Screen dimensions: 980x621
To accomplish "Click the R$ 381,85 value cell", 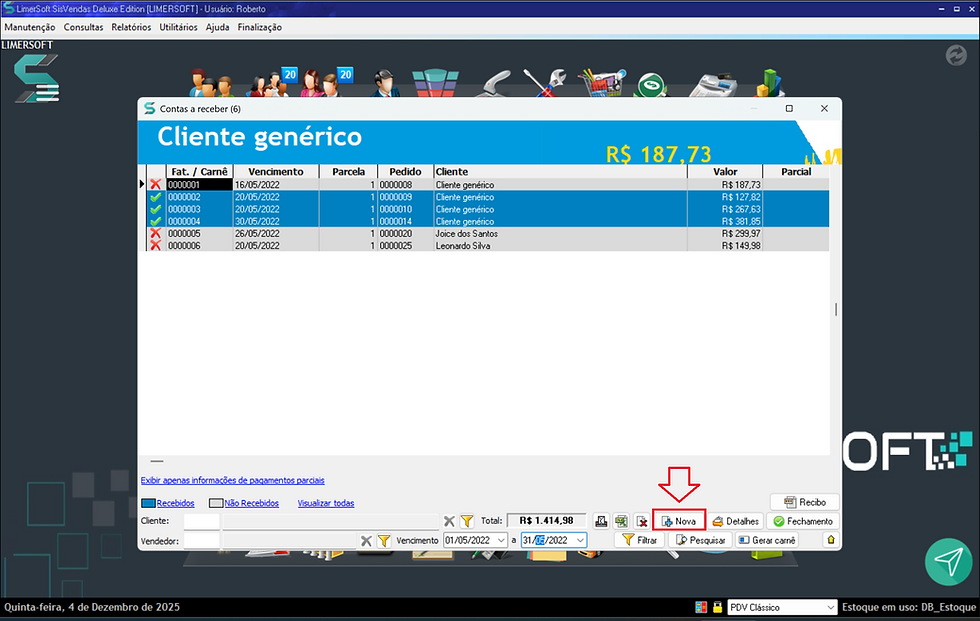I will click(x=725, y=221).
